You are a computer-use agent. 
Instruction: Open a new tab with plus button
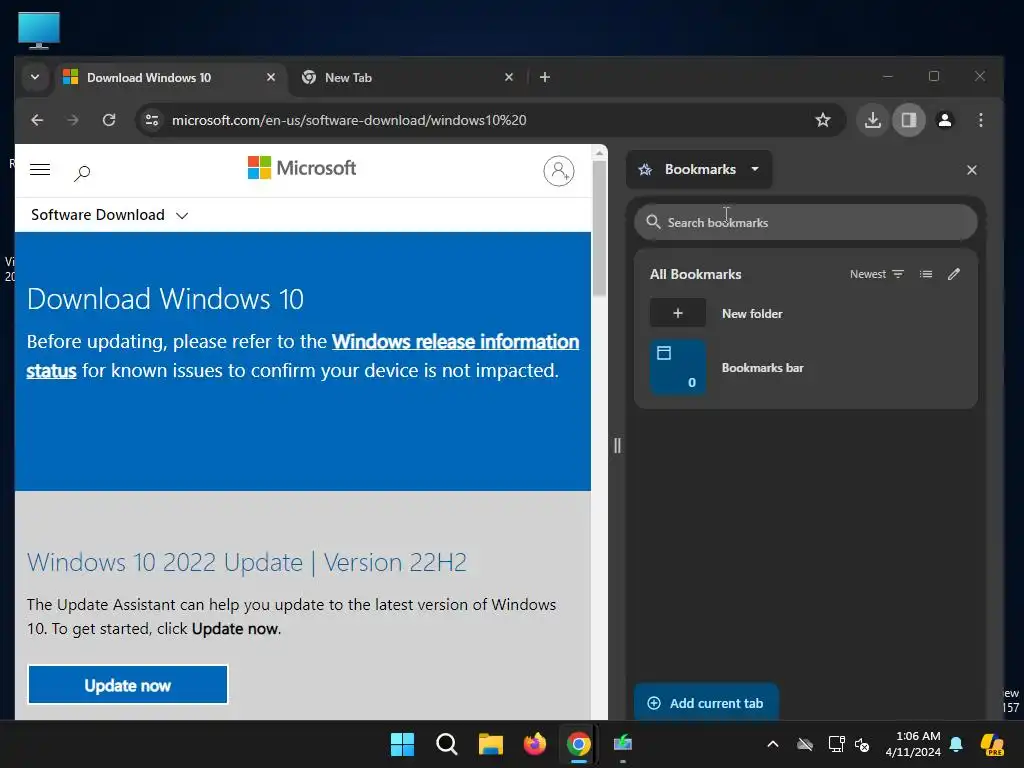(545, 77)
